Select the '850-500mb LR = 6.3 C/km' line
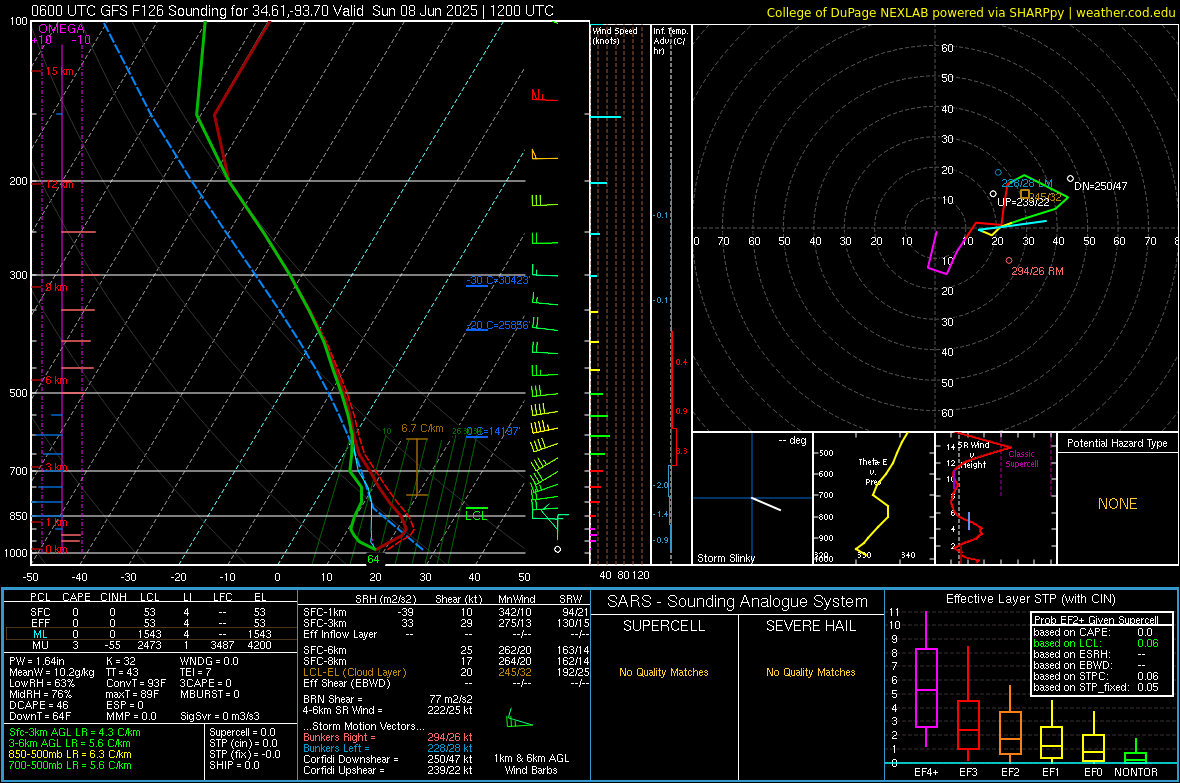Screen dimensions: 1180x783 70,754
